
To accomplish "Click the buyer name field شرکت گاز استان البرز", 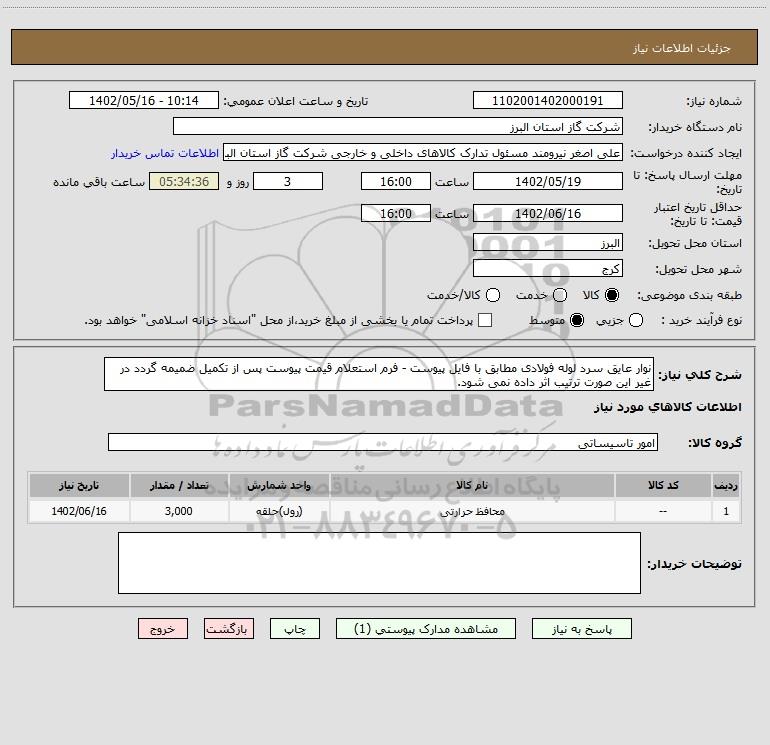I will point(398,127).
